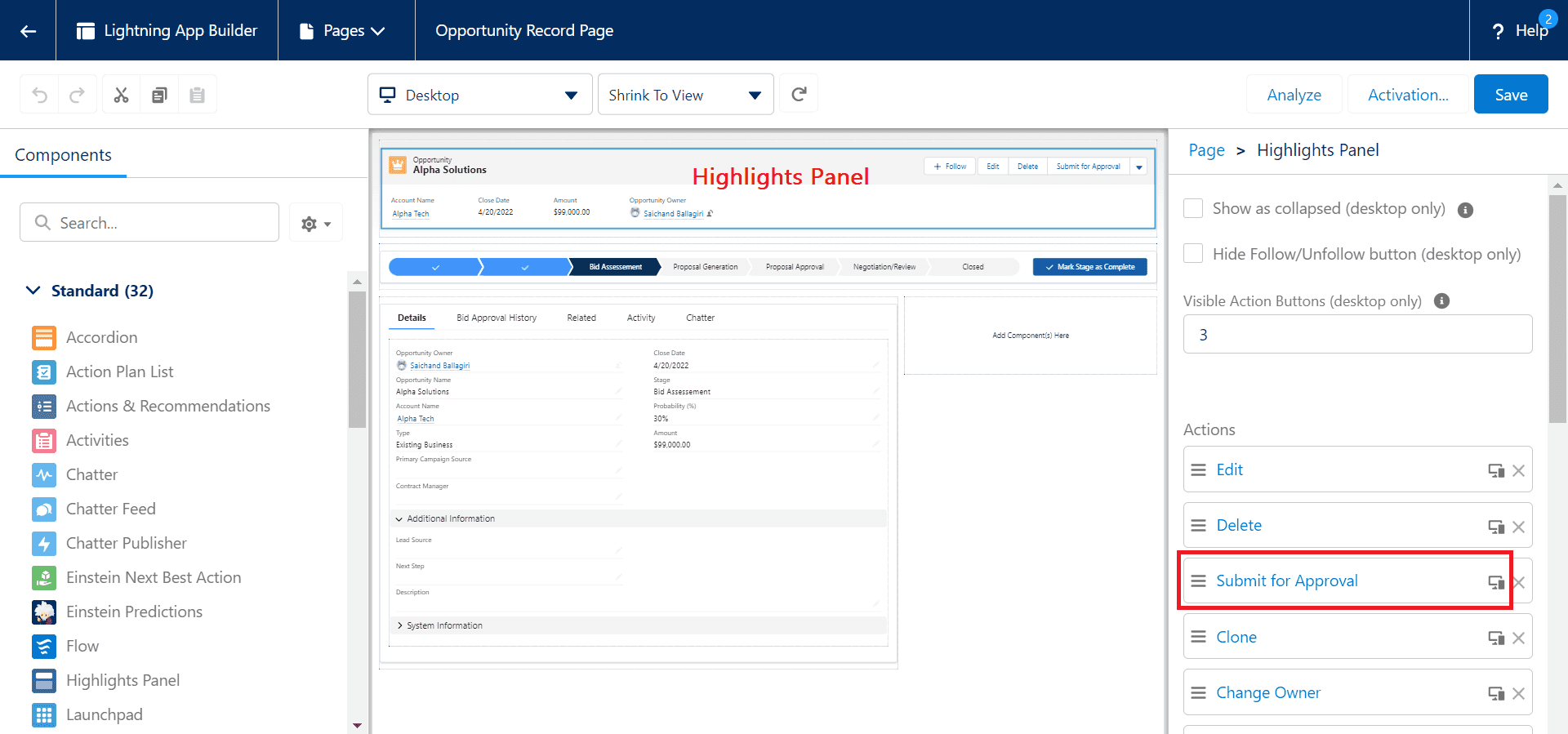Click the undo icon

(39, 95)
